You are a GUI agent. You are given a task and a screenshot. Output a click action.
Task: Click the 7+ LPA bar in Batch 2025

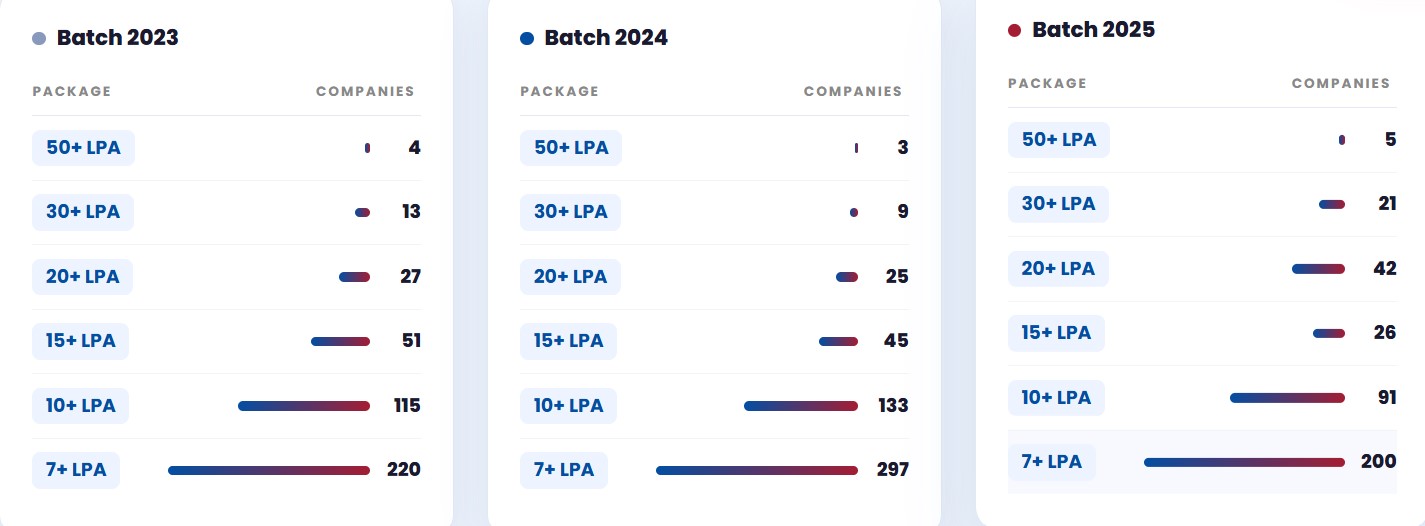pos(1244,462)
